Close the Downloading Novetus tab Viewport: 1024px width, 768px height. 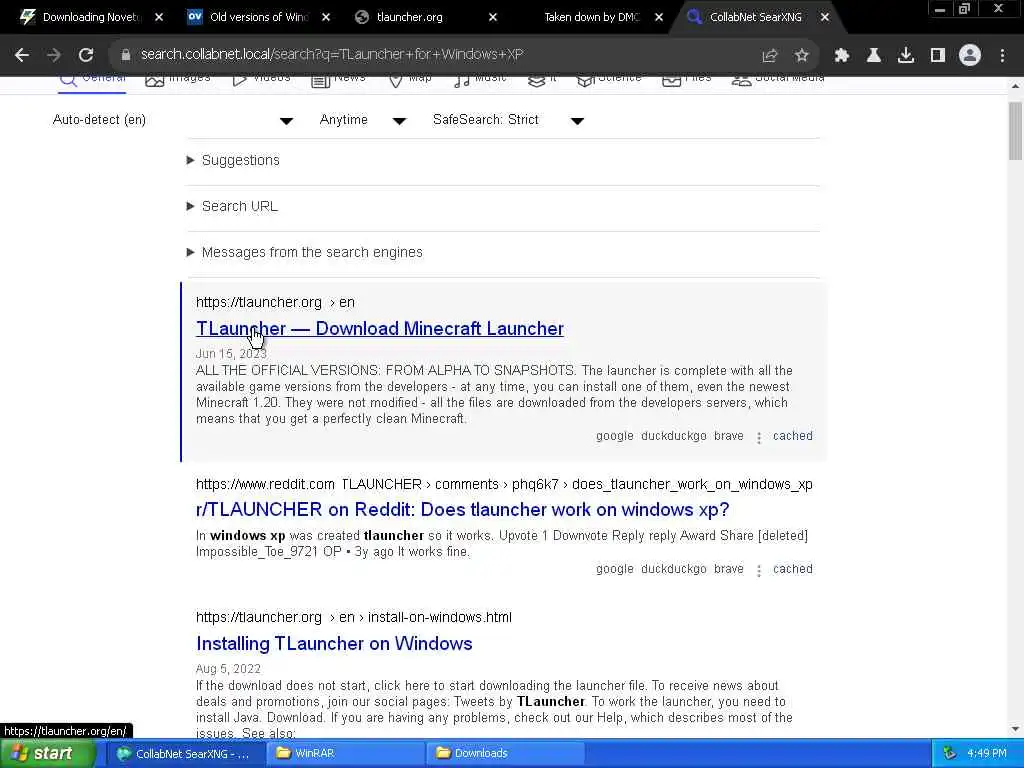coord(159,17)
